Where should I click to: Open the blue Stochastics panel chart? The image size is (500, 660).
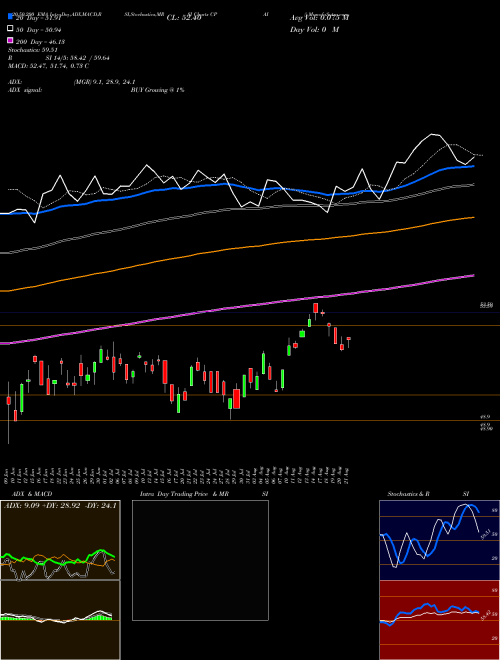point(440,540)
